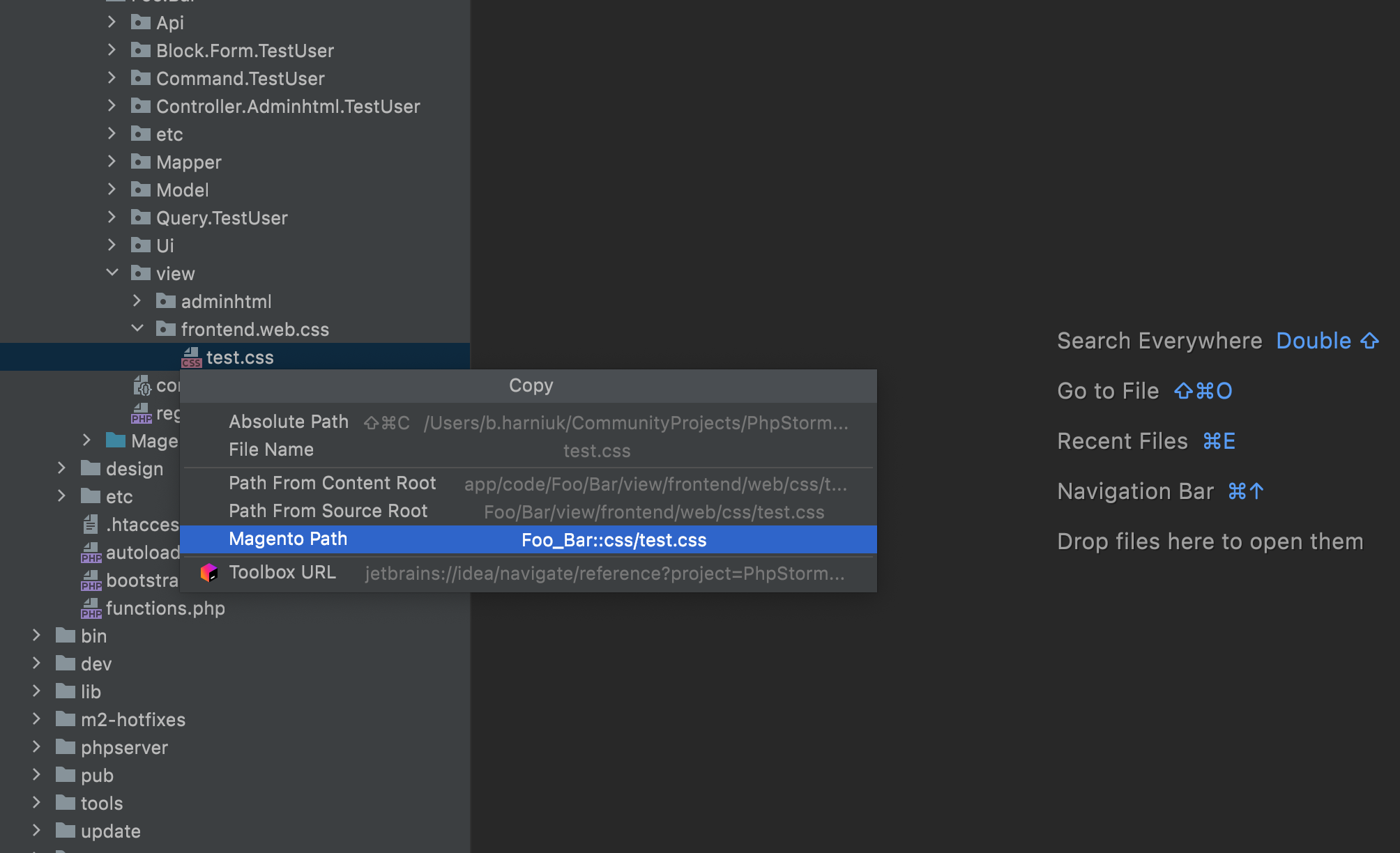Select Query.TestUser folder in tree
The height and width of the screenshot is (853, 1400).
(x=222, y=218)
